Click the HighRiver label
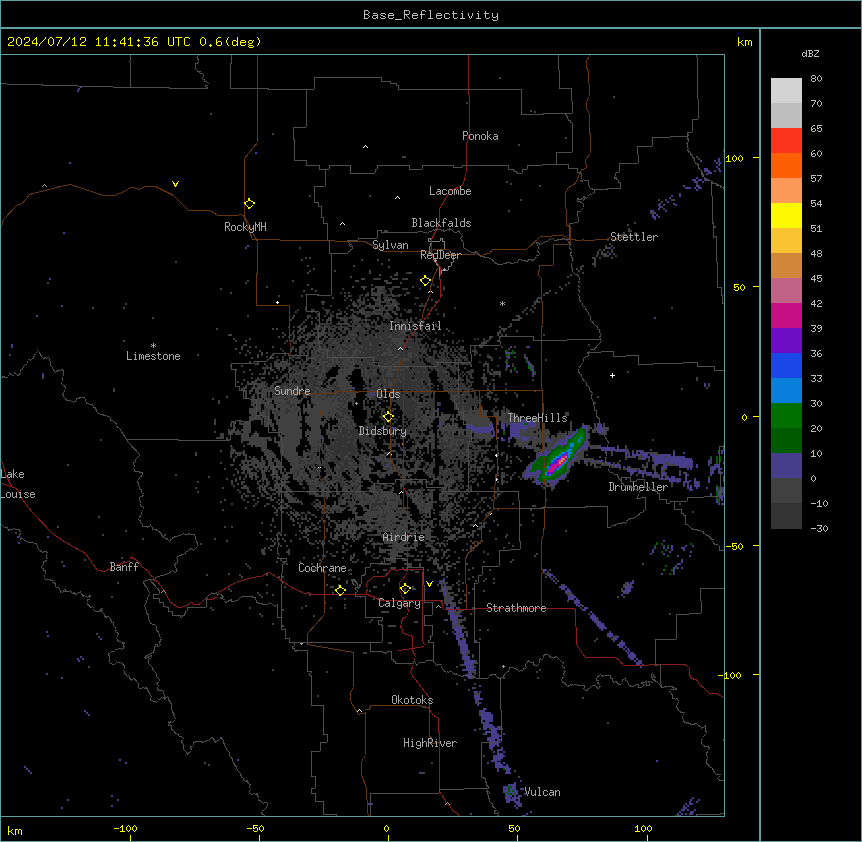The height and width of the screenshot is (842, 862). pos(430,743)
